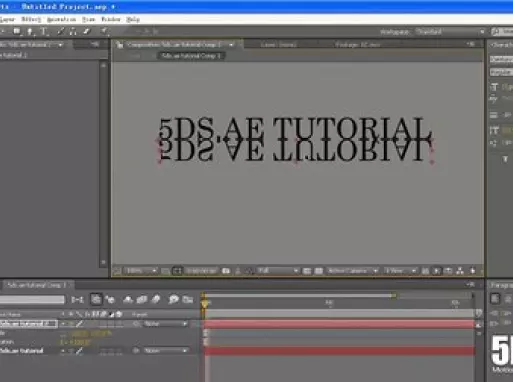Toggle the transparency grid in viewer

tap(319, 271)
